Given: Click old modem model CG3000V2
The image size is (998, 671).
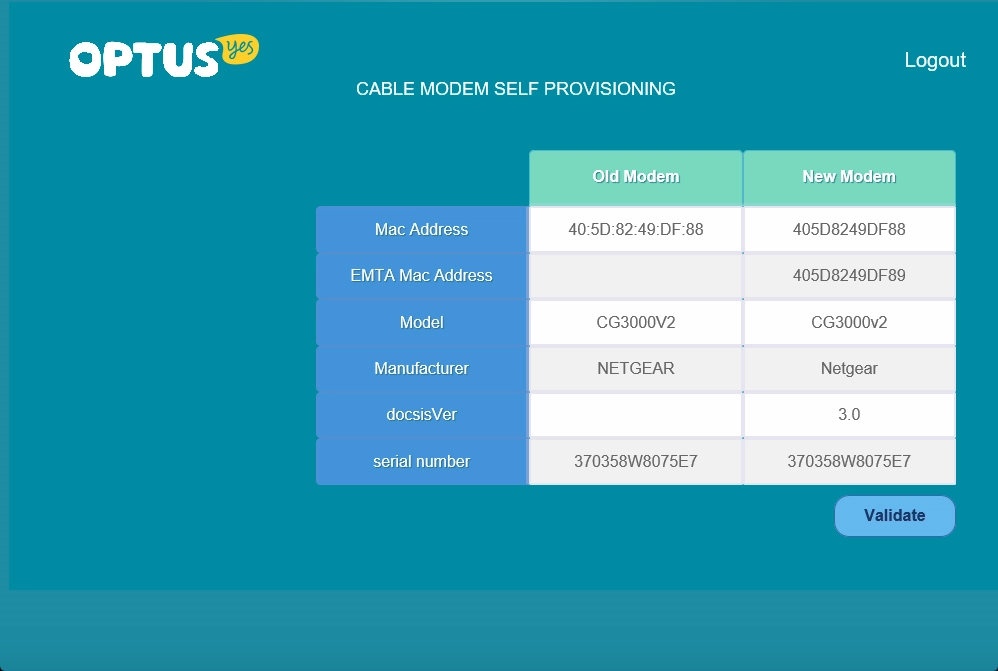Looking at the screenshot, I should point(636,322).
